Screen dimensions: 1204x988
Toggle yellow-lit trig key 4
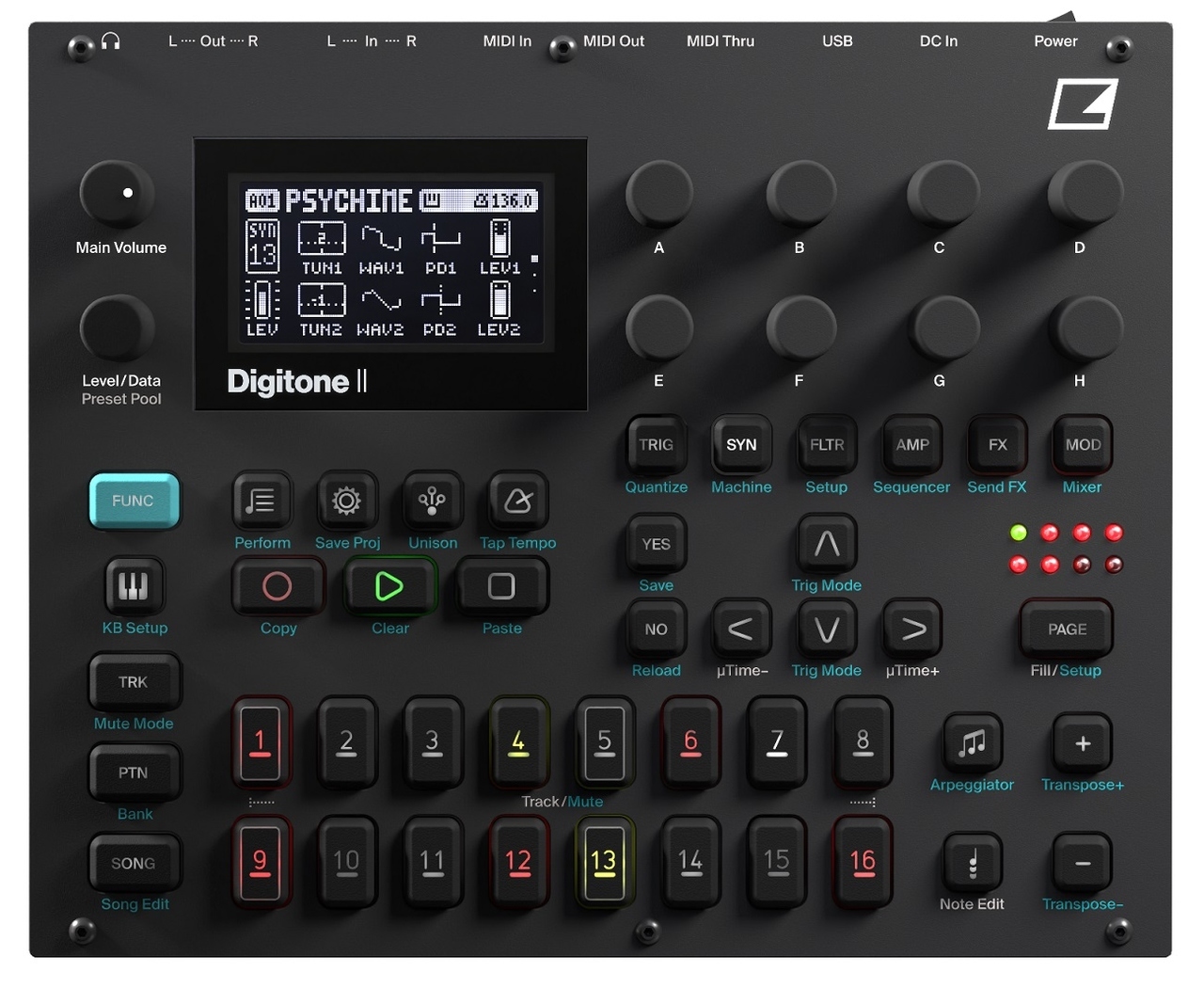click(x=518, y=742)
